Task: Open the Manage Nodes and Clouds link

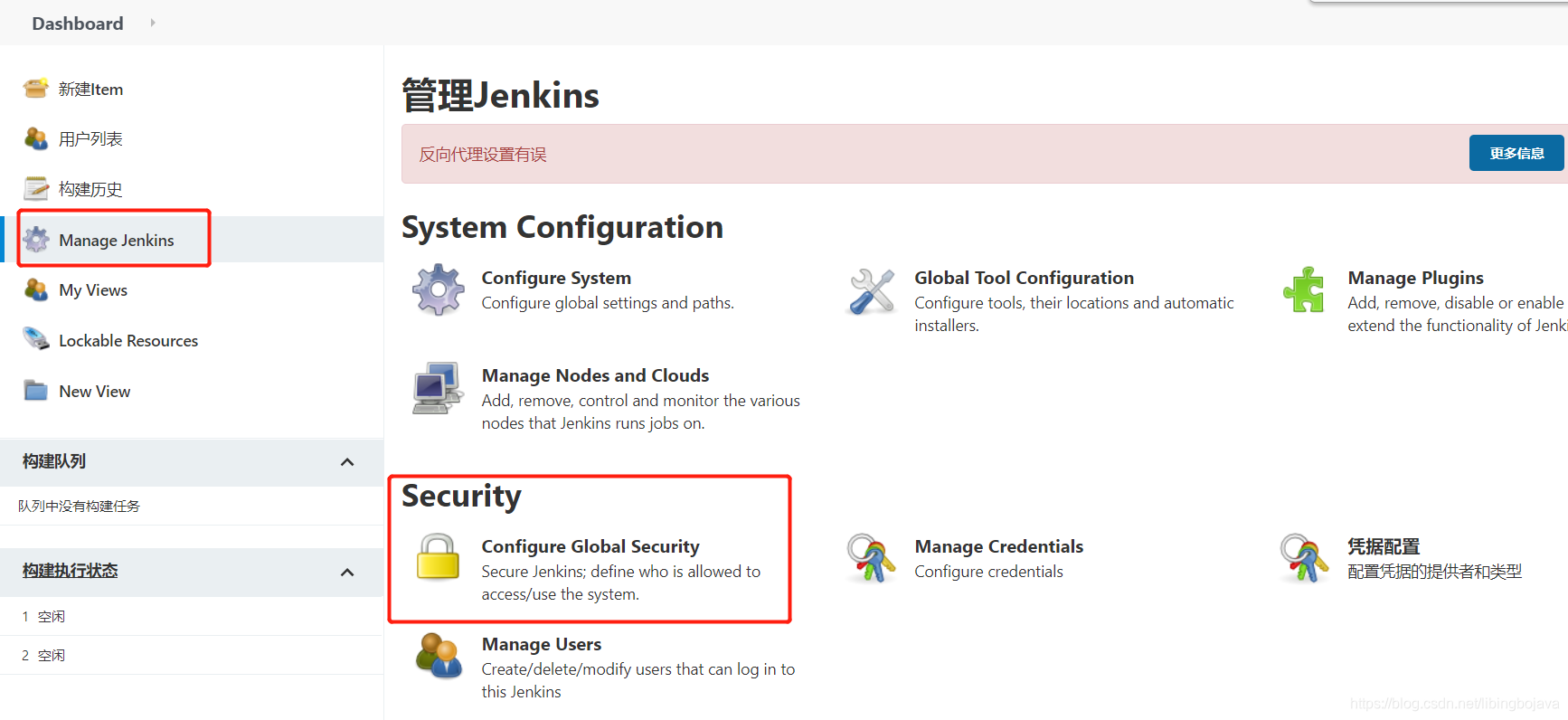Action: [595, 375]
